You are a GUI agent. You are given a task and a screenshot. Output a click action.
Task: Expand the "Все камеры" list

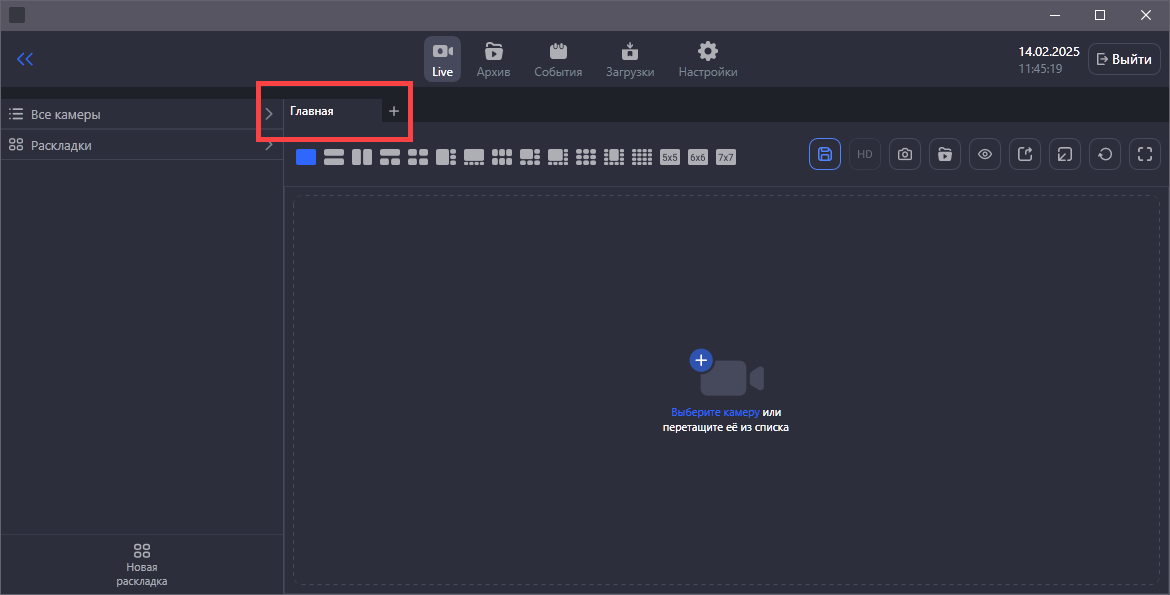(x=268, y=114)
